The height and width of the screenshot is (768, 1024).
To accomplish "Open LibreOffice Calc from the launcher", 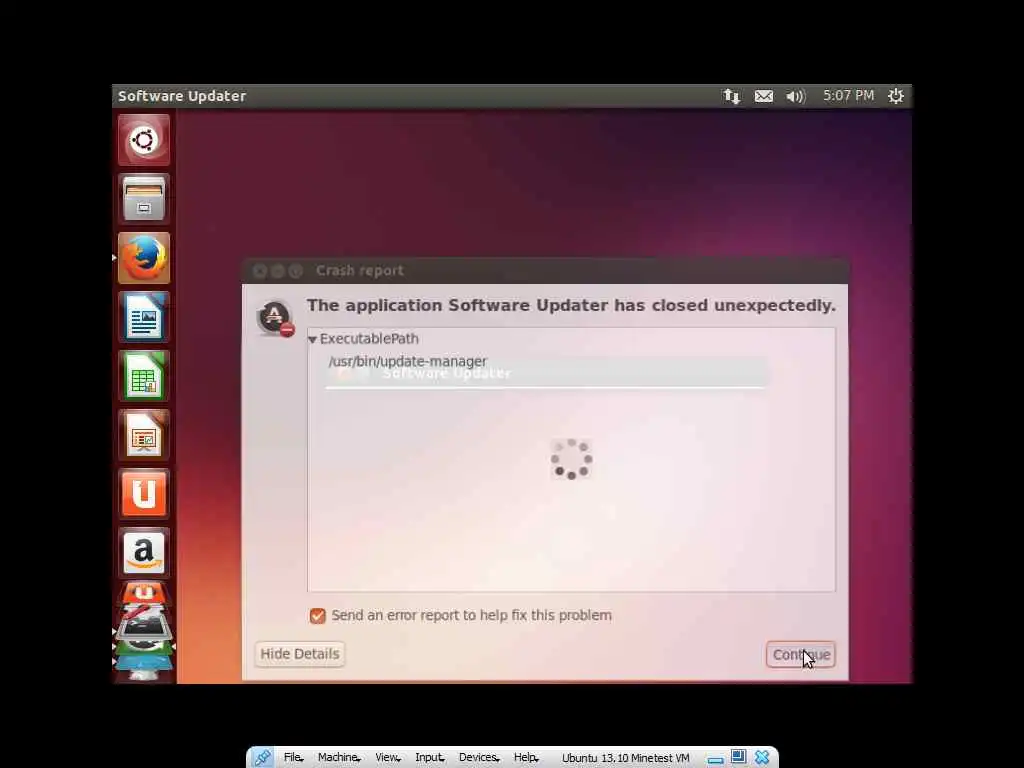I will click(x=144, y=376).
